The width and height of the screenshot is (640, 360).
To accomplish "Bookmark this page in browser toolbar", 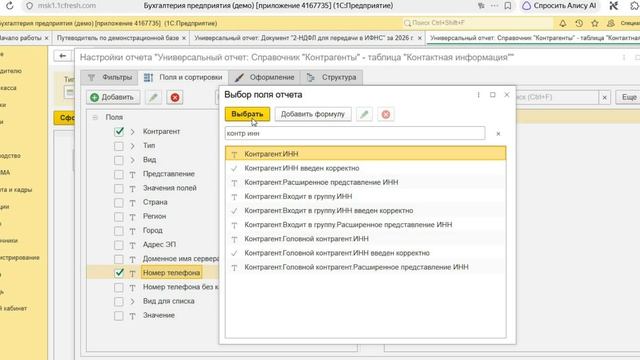I will [508, 6].
